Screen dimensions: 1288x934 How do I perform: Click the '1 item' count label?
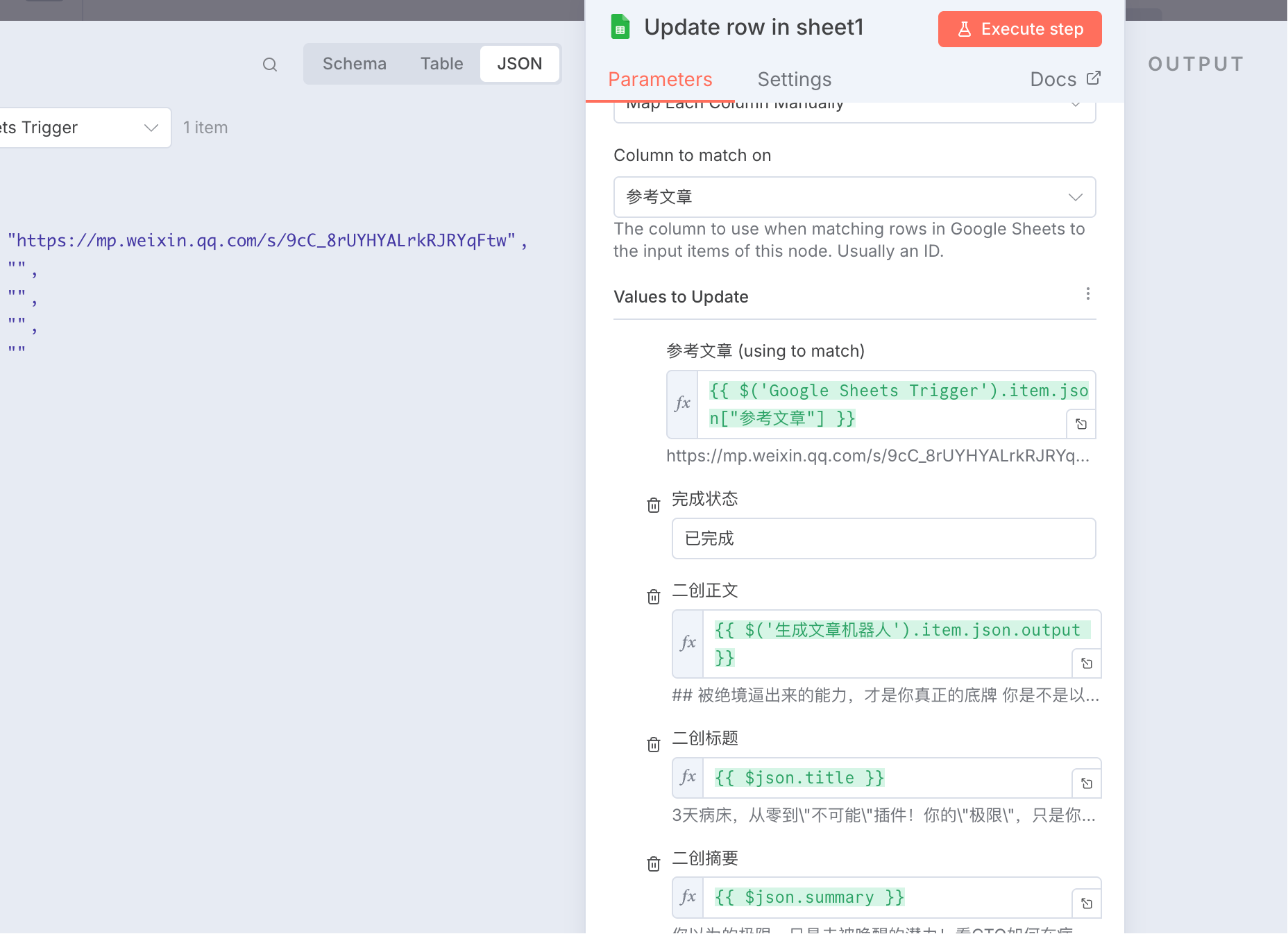coord(205,128)
